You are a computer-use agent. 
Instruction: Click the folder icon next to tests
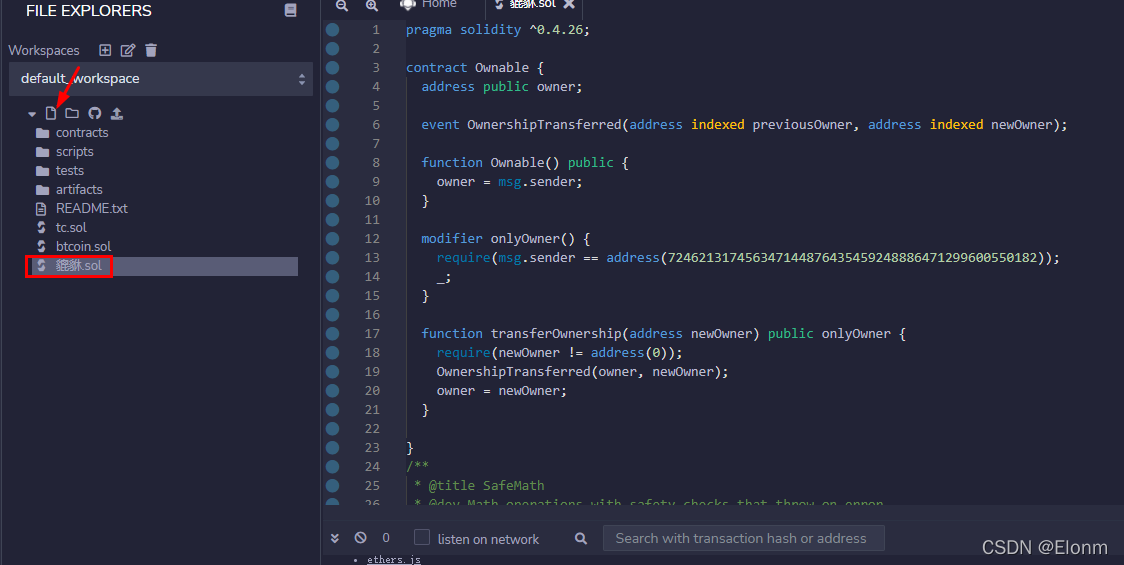click(x=42, y=171)
